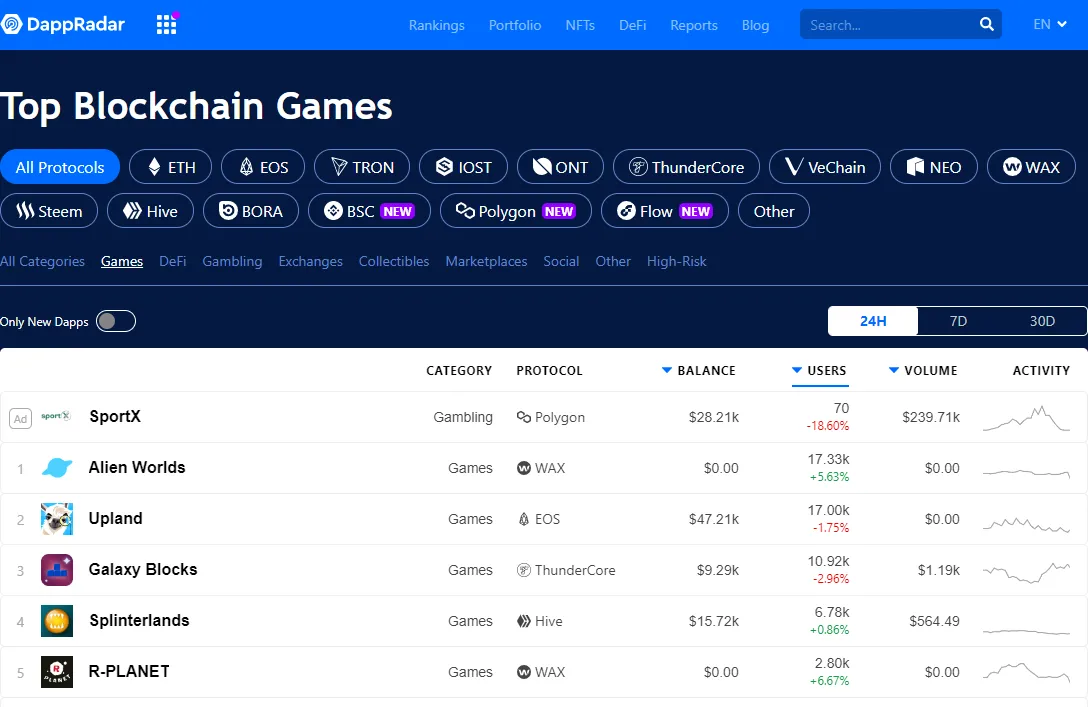Click the SportX ad logo
The height and width of the screenshot is (707, 1088).
[56, 416]
